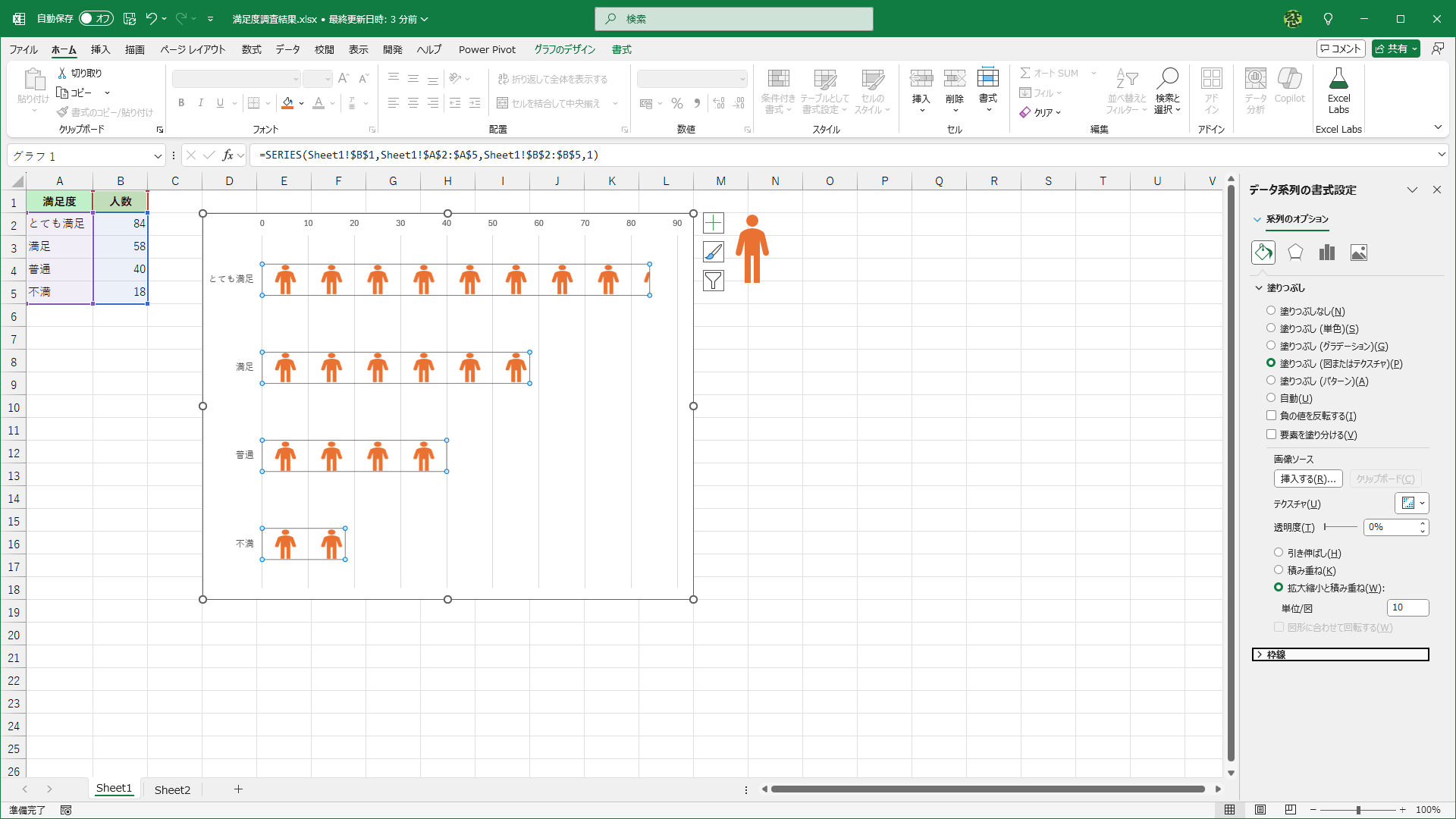The image size is (1456, 819).
Task: Enable 負の値を反転する checkbox
Action: pos(1272,416)
